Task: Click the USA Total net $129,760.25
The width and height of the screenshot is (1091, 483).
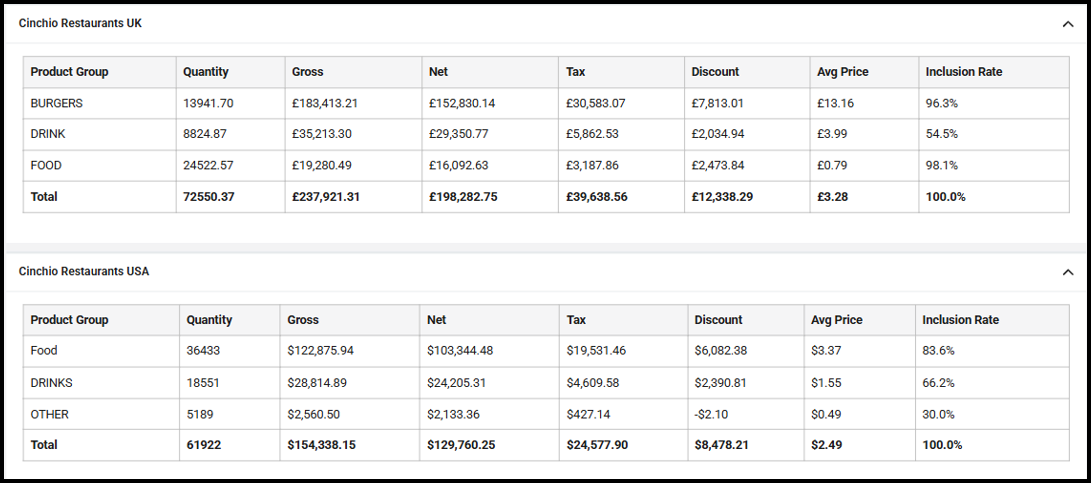Action: pyautogui.click(x=462, y=445)
